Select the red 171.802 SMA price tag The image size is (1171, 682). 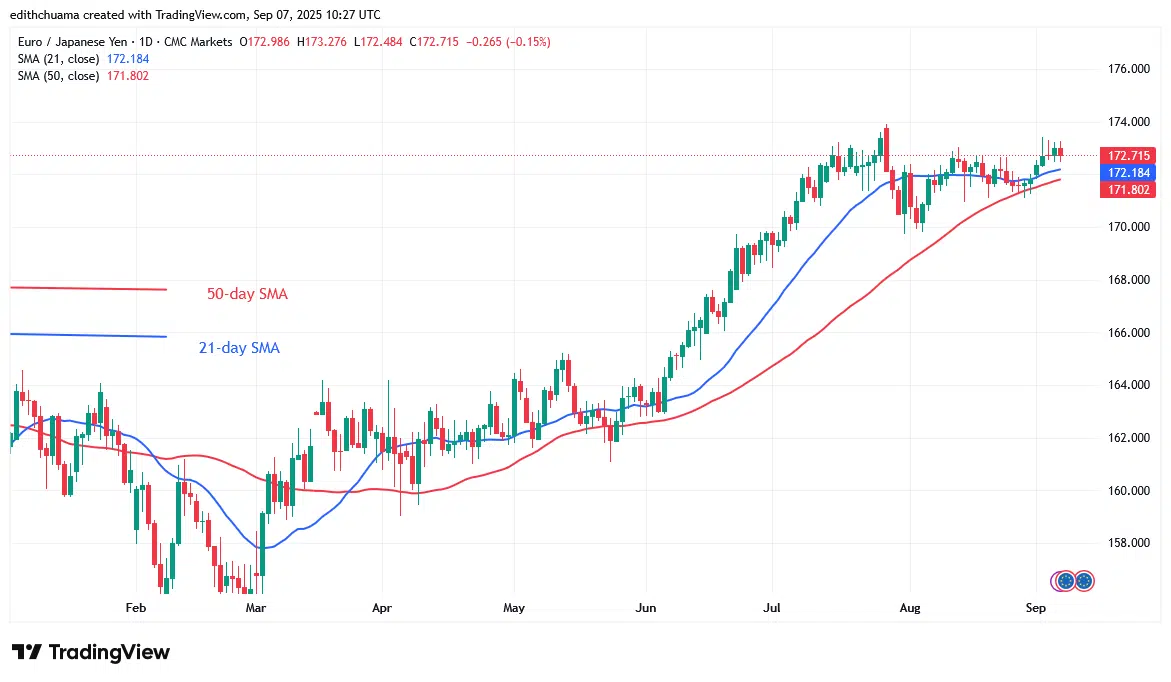[x=1128, y=190]
